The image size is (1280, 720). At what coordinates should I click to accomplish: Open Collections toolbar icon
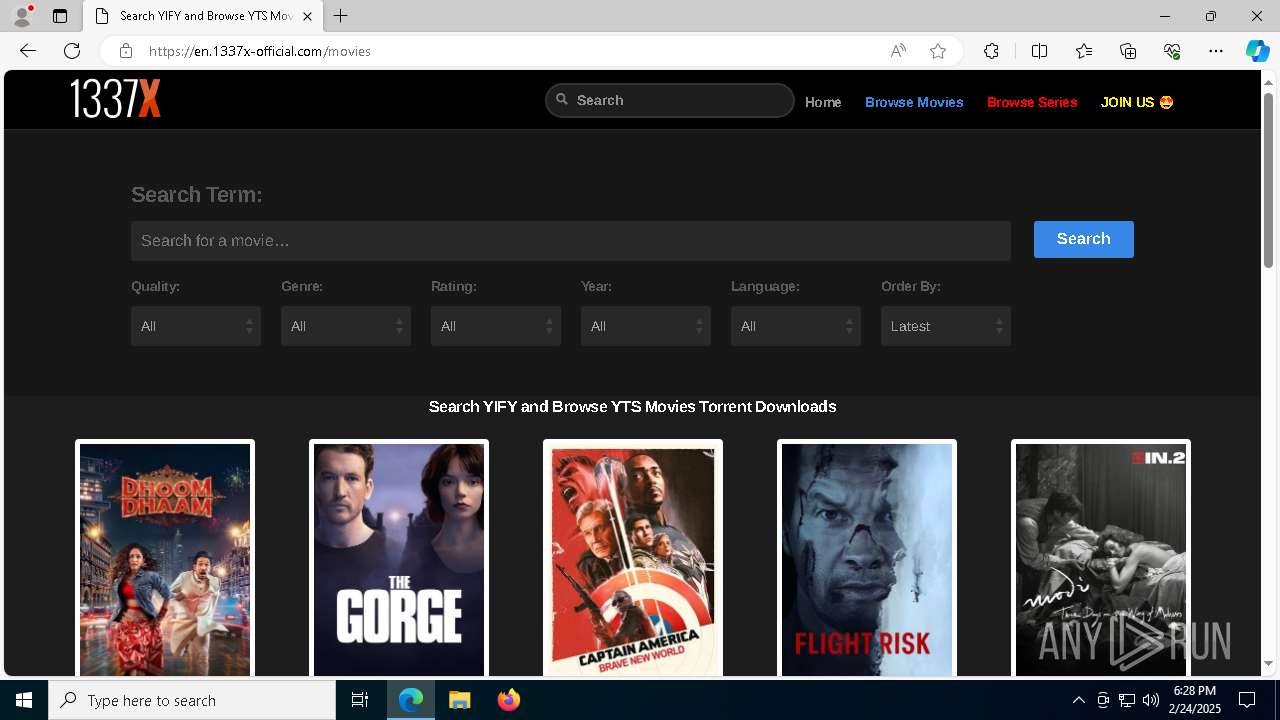(x=1128, y=51)
